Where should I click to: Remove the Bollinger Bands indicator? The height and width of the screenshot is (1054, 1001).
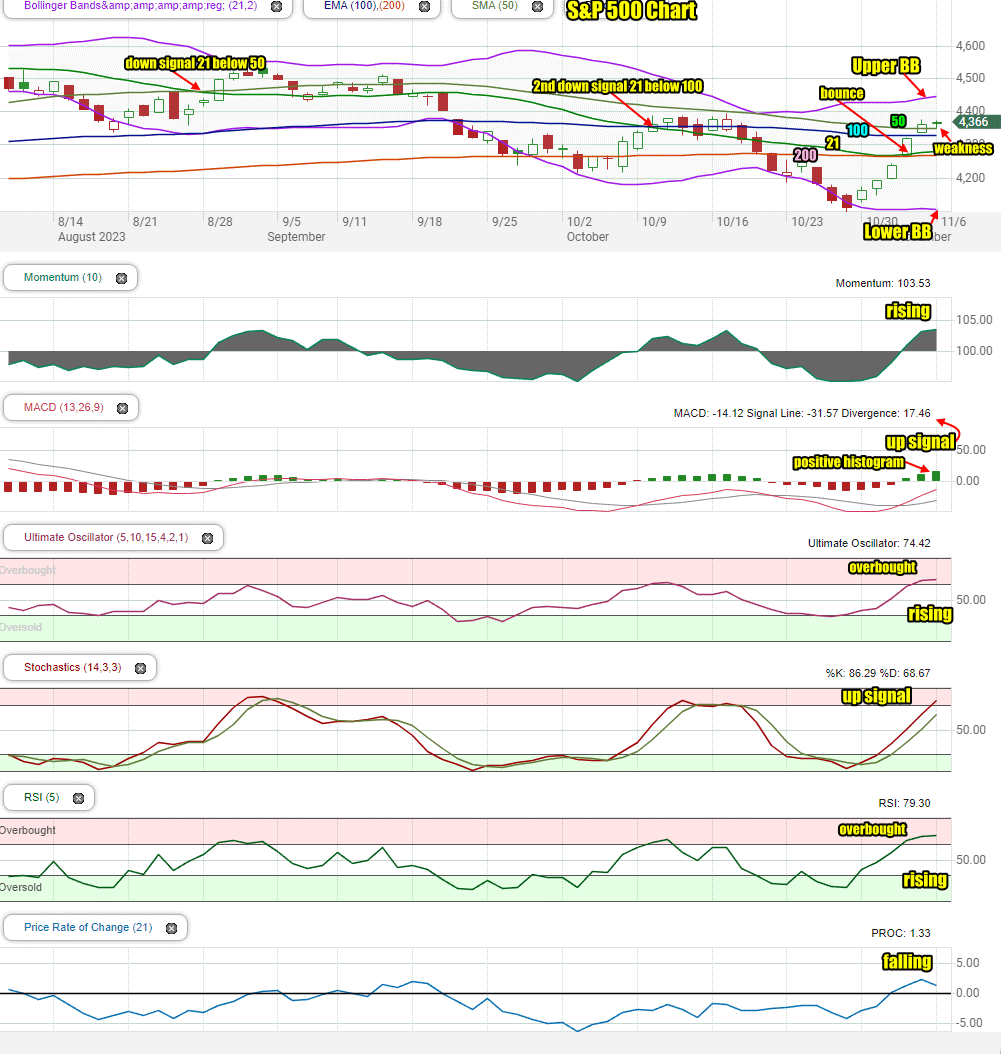point(276,7)
